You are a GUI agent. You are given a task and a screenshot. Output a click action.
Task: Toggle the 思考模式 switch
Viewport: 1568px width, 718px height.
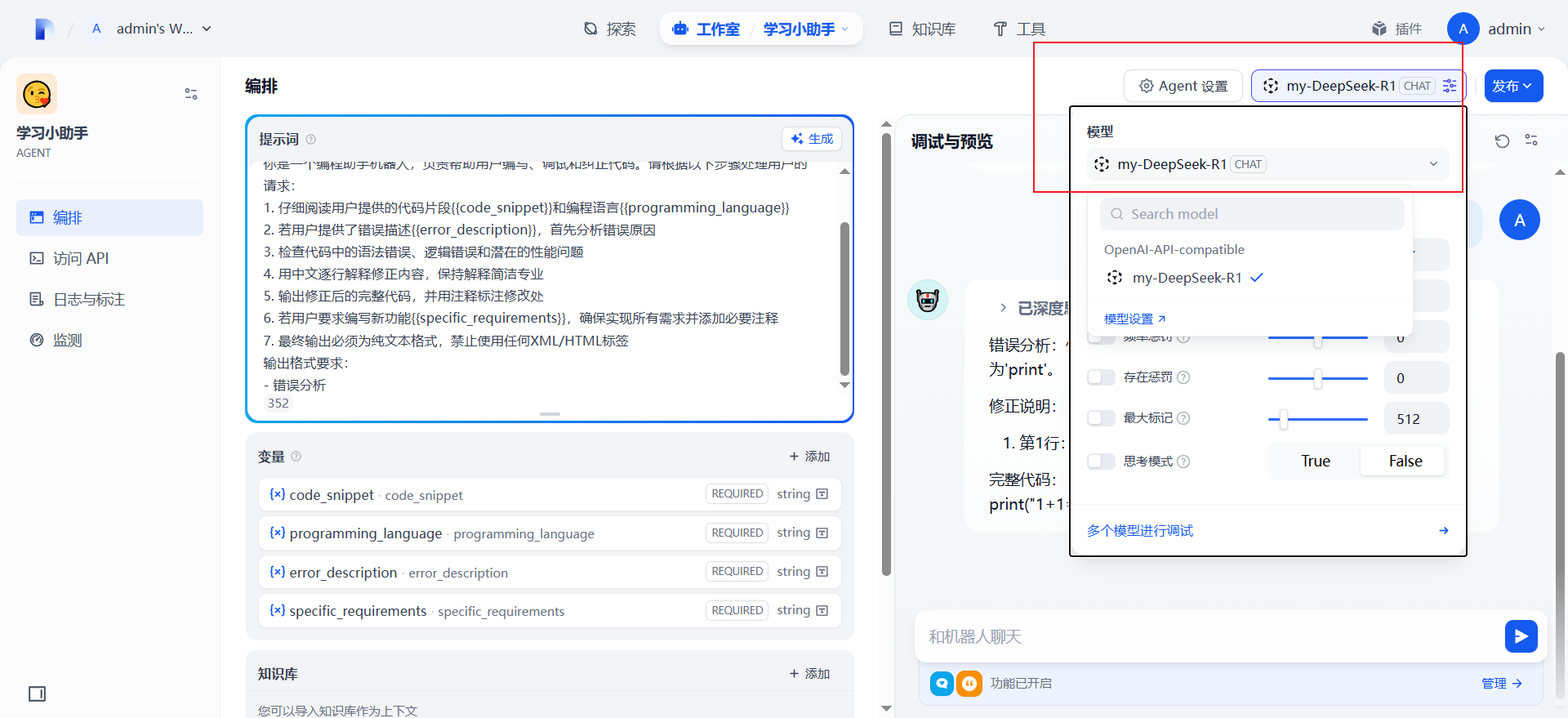[1101, 462]
